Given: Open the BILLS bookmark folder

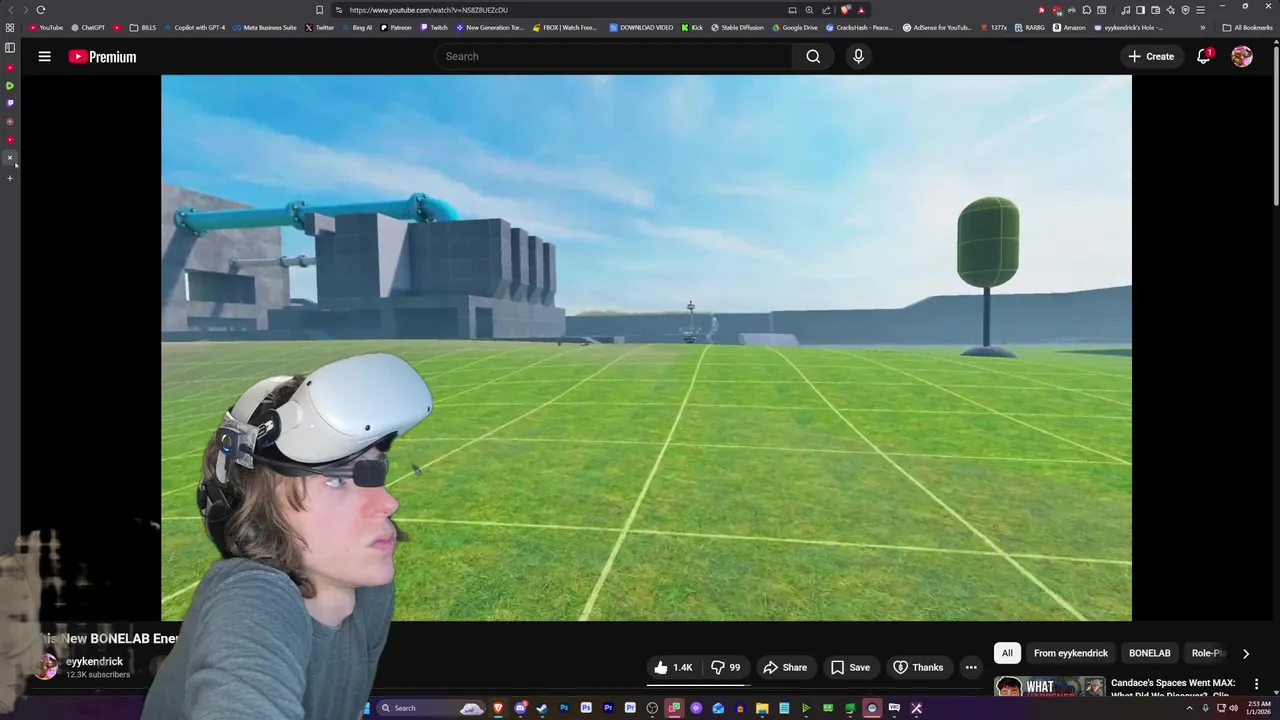Looking at the screenshot, I should 143,28.
